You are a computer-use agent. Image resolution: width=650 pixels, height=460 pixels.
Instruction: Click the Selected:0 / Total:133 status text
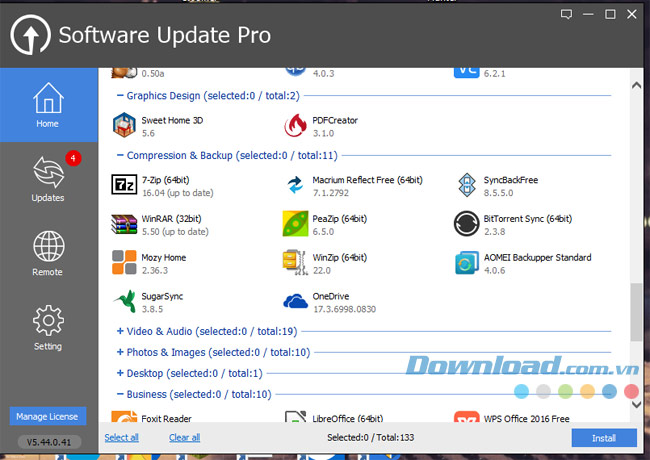pyautogui.click(x=371, y=438)
